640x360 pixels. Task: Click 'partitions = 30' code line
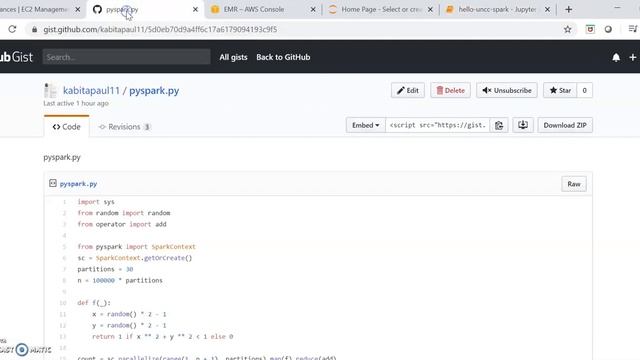pos(105,269)
